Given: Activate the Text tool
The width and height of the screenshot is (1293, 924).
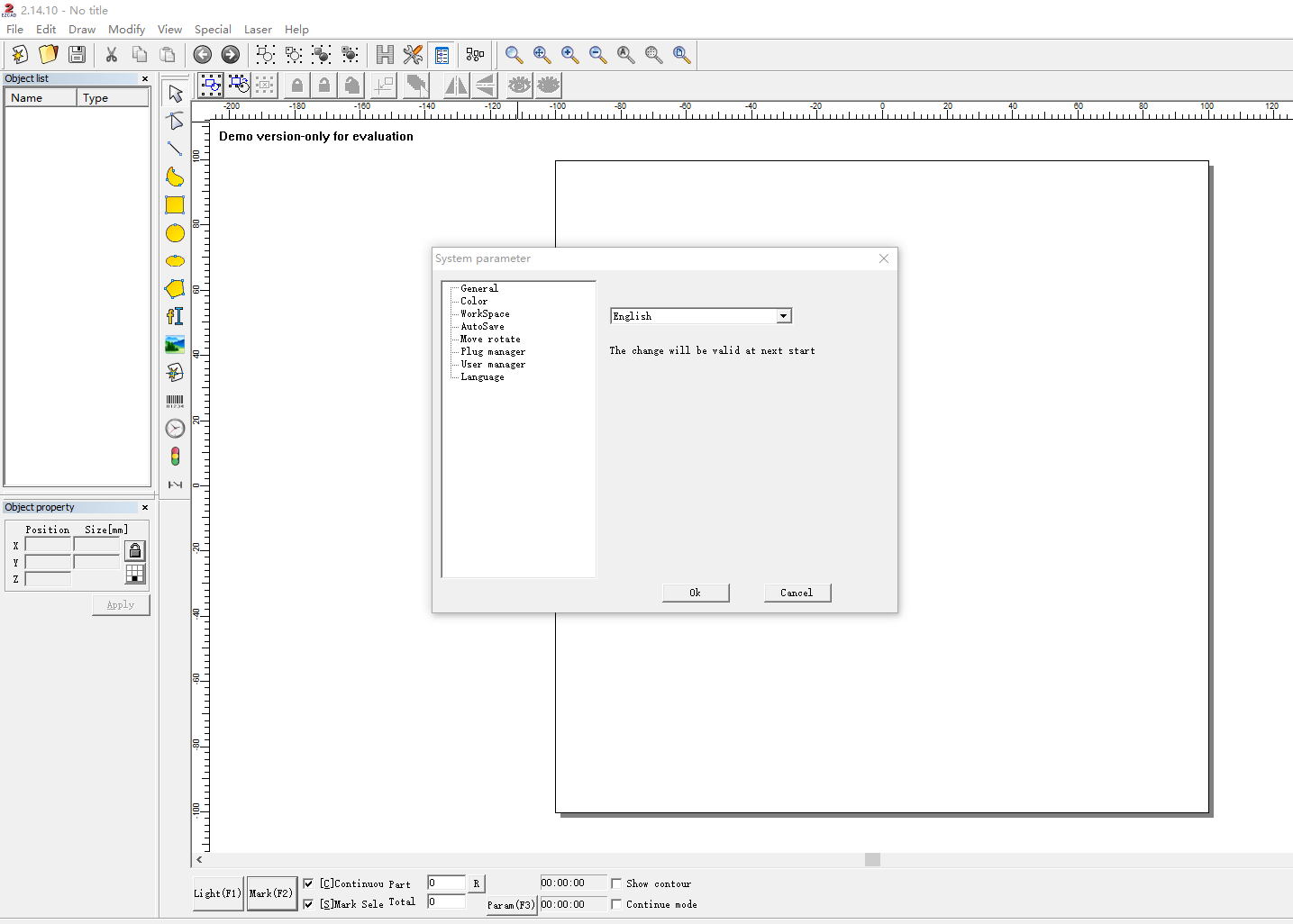Looking at the screenshot, I should point(174,316).
